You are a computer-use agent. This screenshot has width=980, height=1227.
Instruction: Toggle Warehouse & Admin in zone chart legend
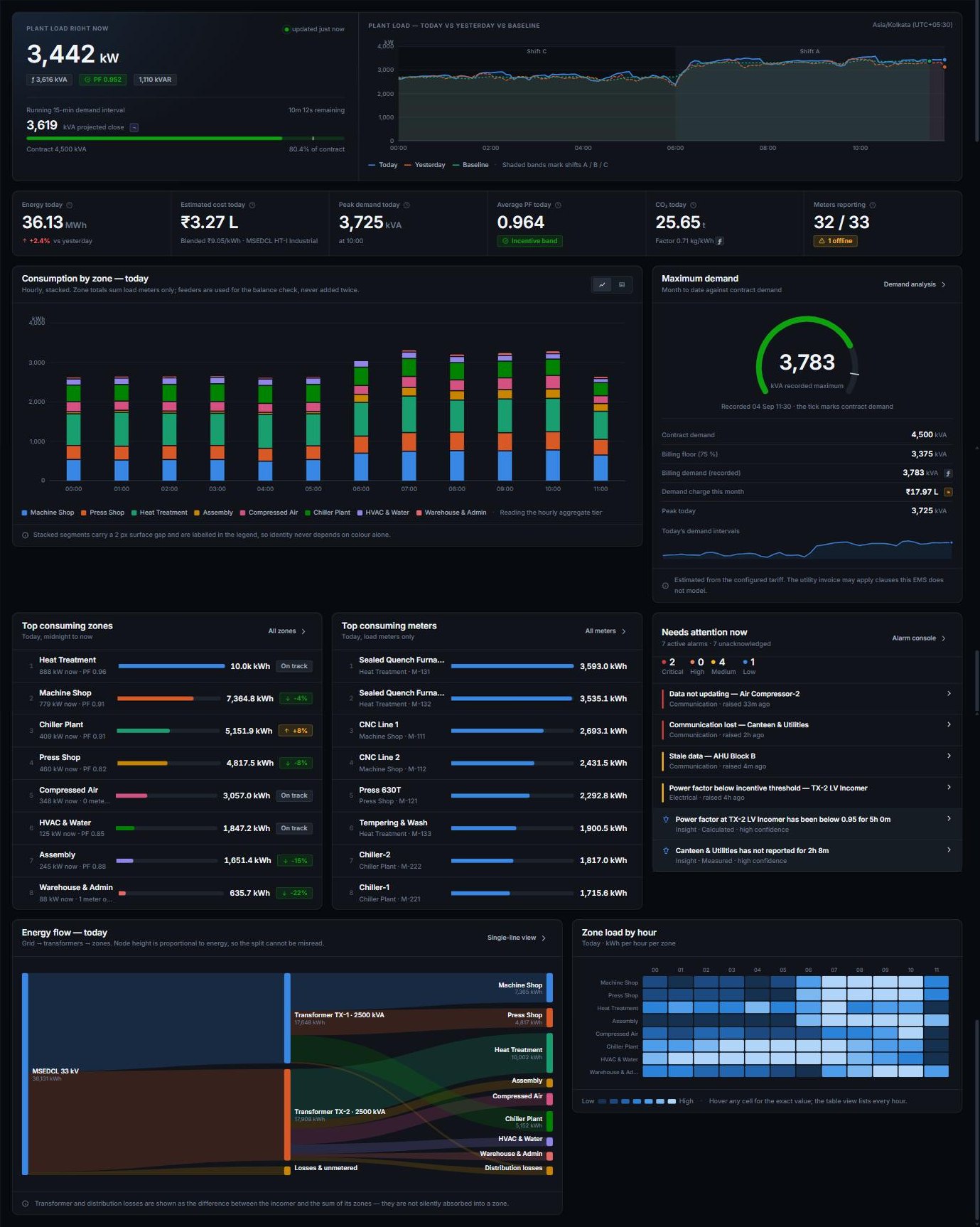click(451, 513)
